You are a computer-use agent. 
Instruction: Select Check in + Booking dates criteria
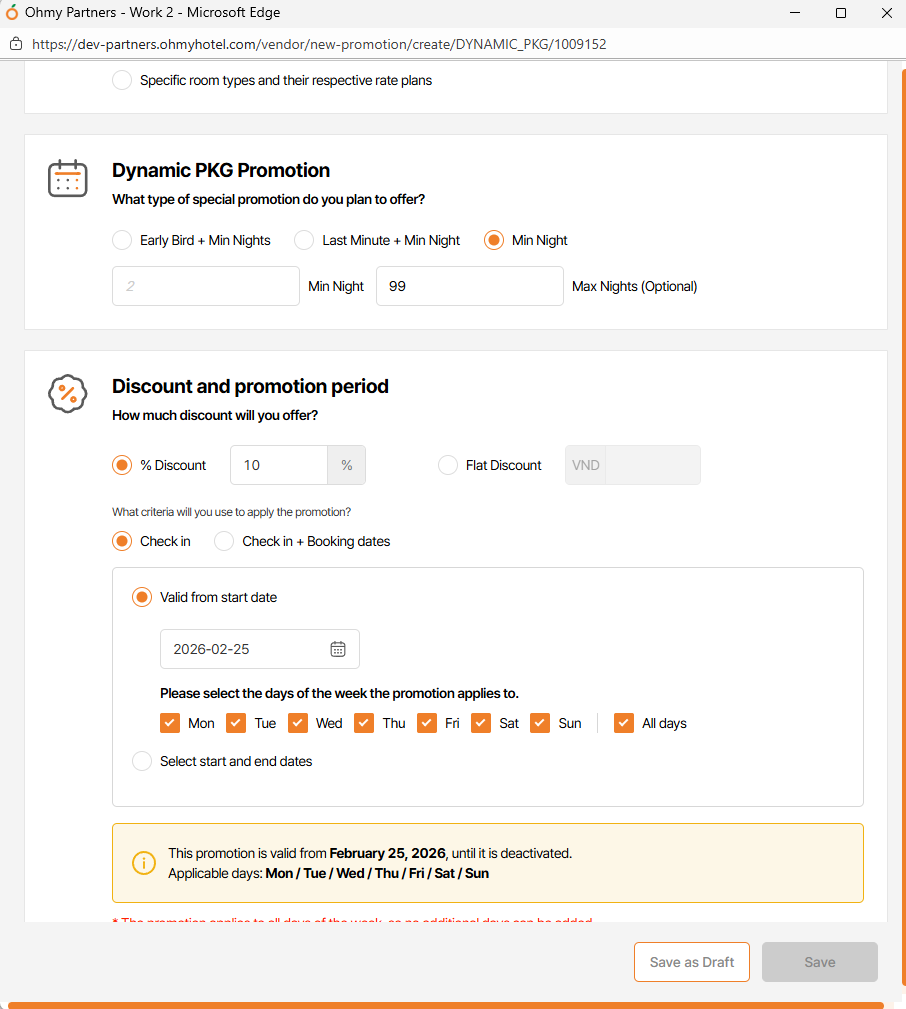tap(224, 541)
